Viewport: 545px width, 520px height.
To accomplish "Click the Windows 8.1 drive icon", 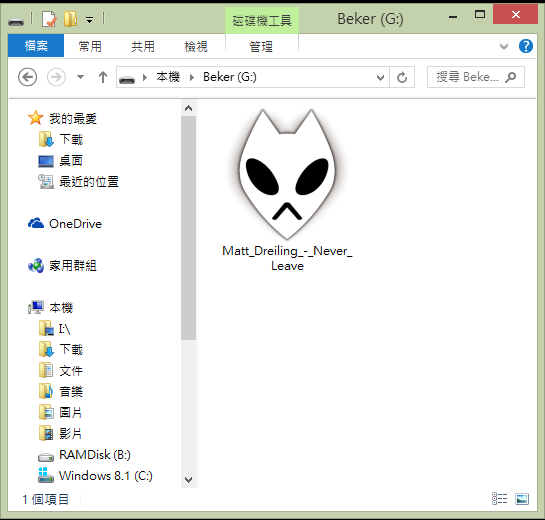I will (46, 476).
